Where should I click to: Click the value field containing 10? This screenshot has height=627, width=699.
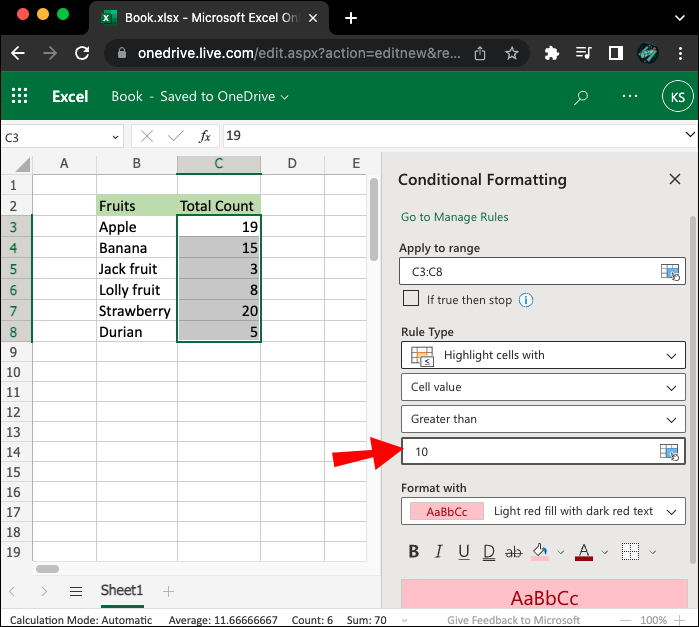point(530,451)
